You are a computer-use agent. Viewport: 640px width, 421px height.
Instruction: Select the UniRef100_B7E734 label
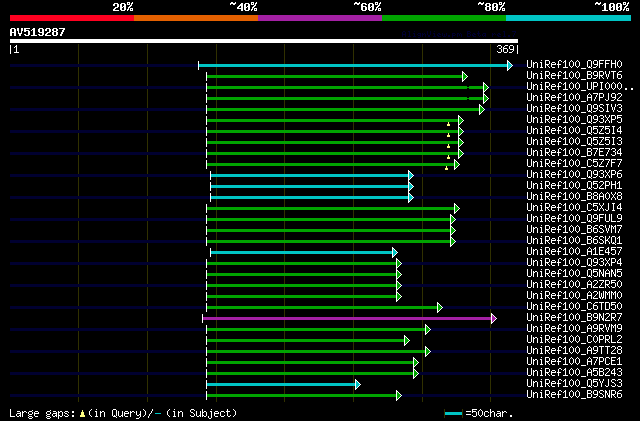pos(574,153)
